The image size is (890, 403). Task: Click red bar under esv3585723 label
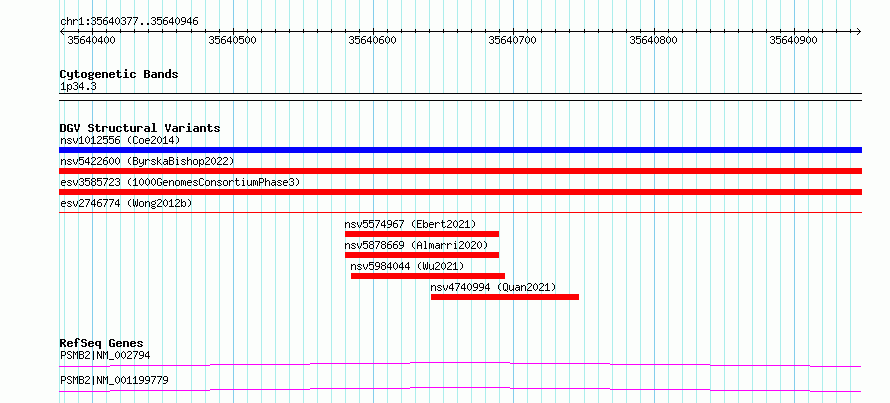pos(460,192)
